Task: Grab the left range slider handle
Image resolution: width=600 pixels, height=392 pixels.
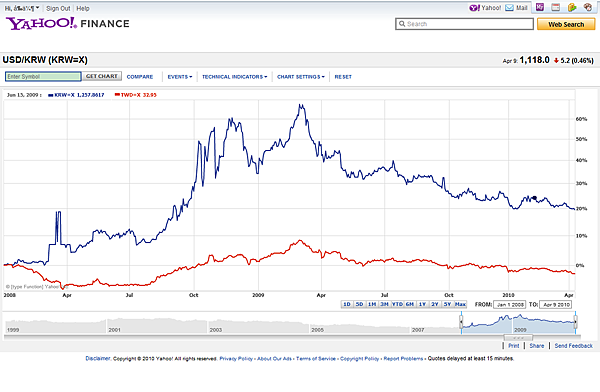Action: pos(461,323)
